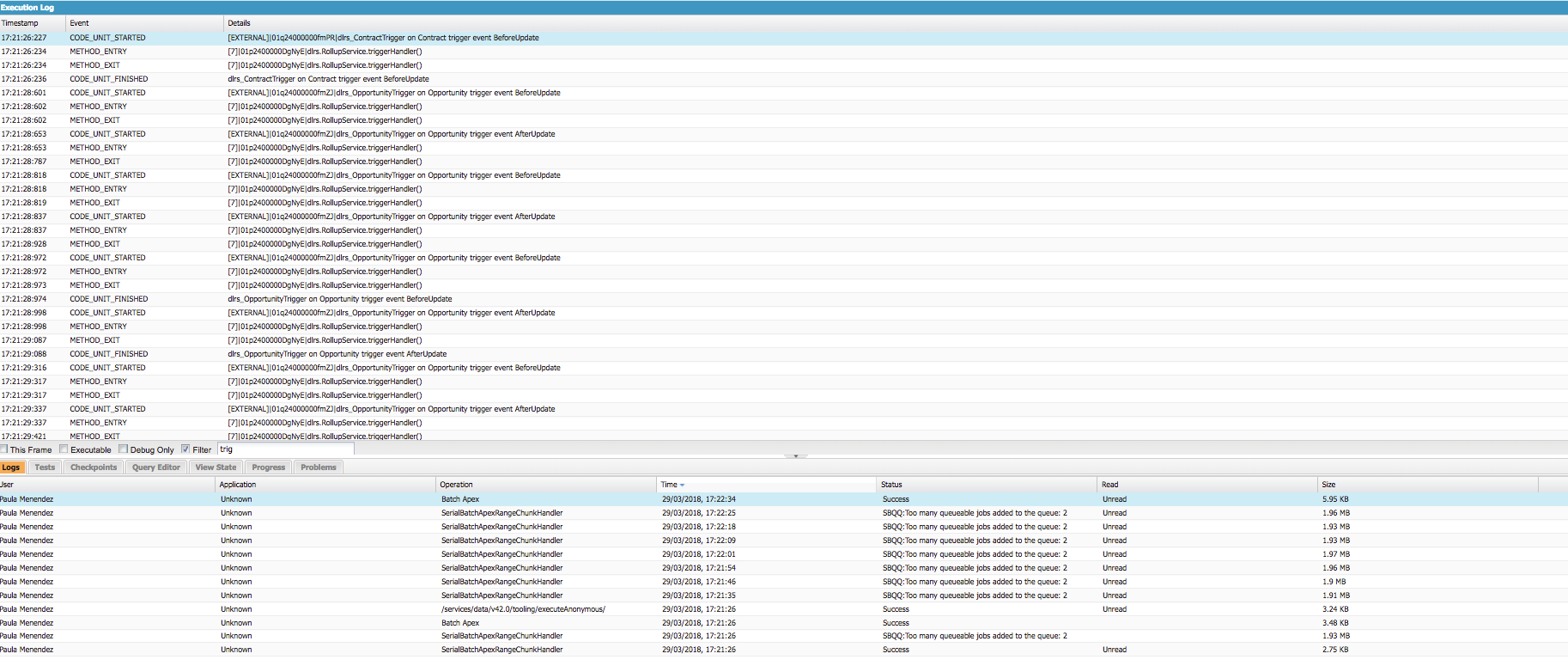Screen dimensions: 1568x672
Task: Open the Query Editor tab
Action: click(156, 467)
